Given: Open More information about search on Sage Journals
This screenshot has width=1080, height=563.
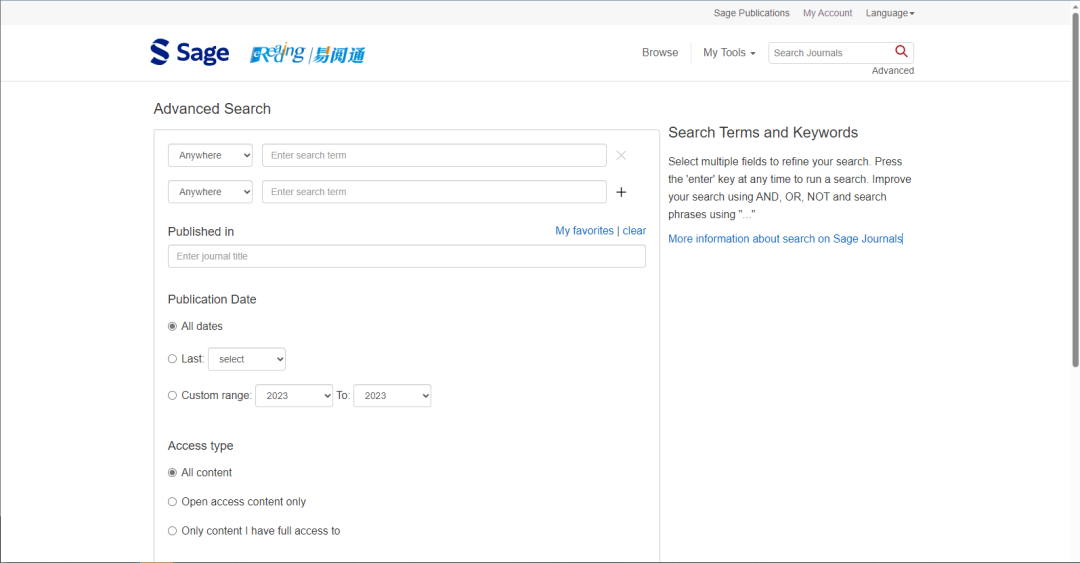Looking at the screenshot, I should click(785, 238).
